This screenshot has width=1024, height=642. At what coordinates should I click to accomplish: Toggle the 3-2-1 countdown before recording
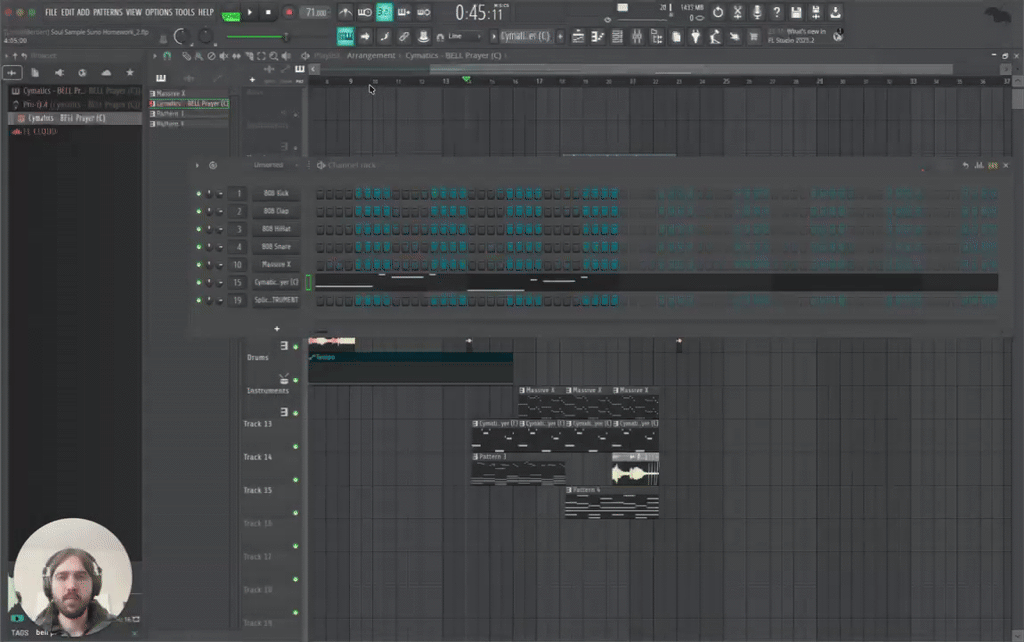[x=384, y=12]
